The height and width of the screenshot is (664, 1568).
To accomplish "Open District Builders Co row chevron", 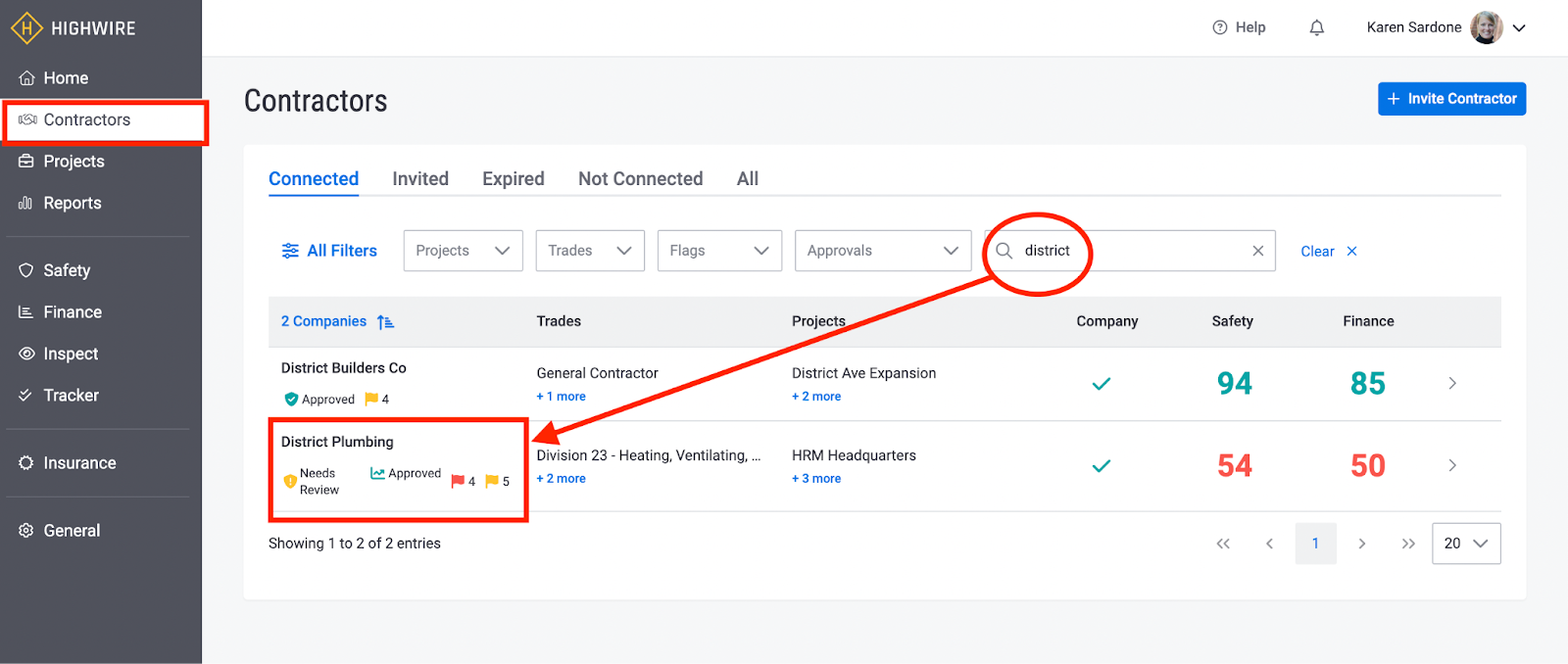I will [1452, 384].
